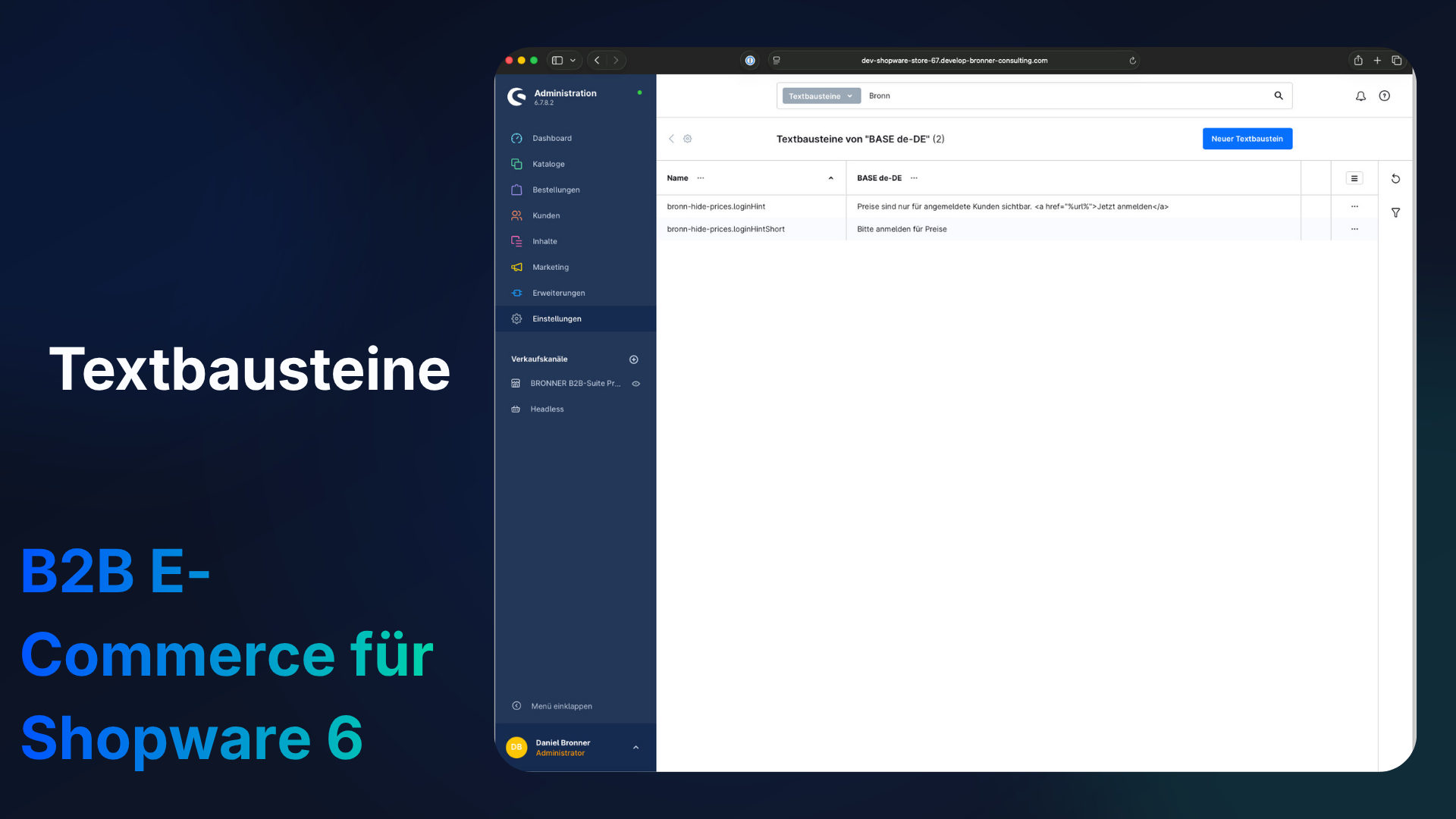Screen dimensions: 1456x819
Task: Open the grid column settings list icon
Action: point(1354,178)
